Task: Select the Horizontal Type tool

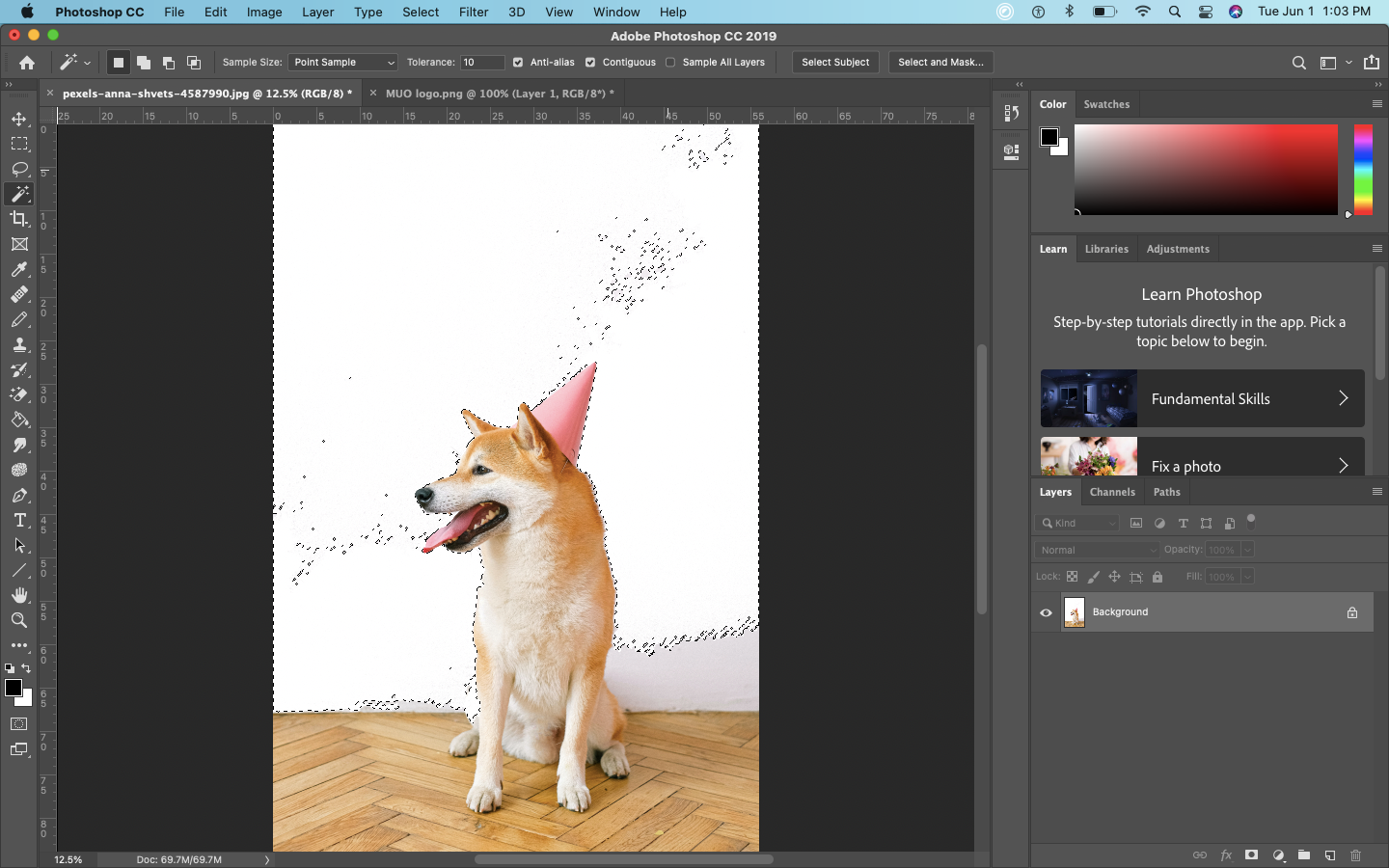Action: (x=19, y=521)
